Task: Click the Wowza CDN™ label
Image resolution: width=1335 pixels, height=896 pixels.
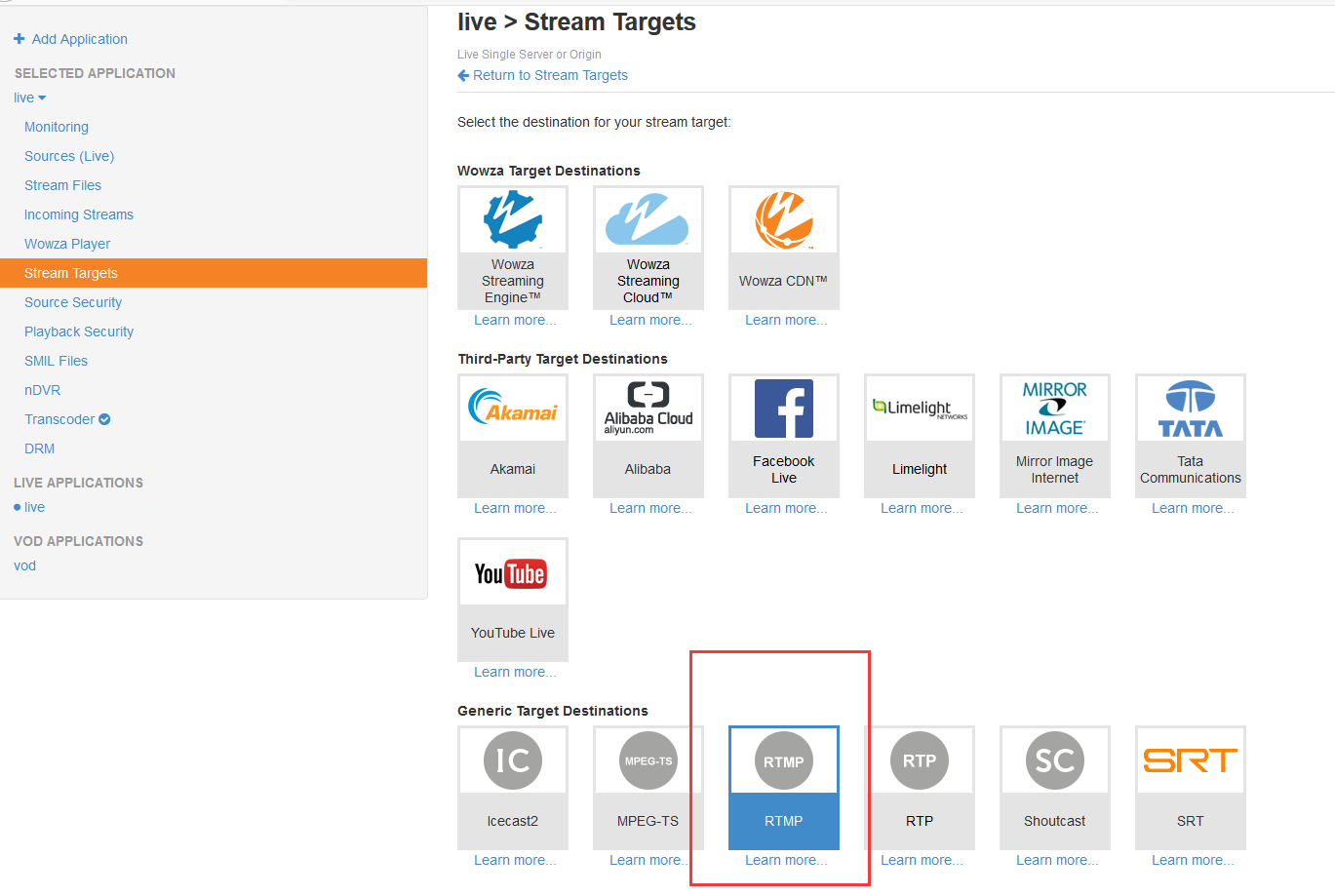Action: click(x=784, y=281)
